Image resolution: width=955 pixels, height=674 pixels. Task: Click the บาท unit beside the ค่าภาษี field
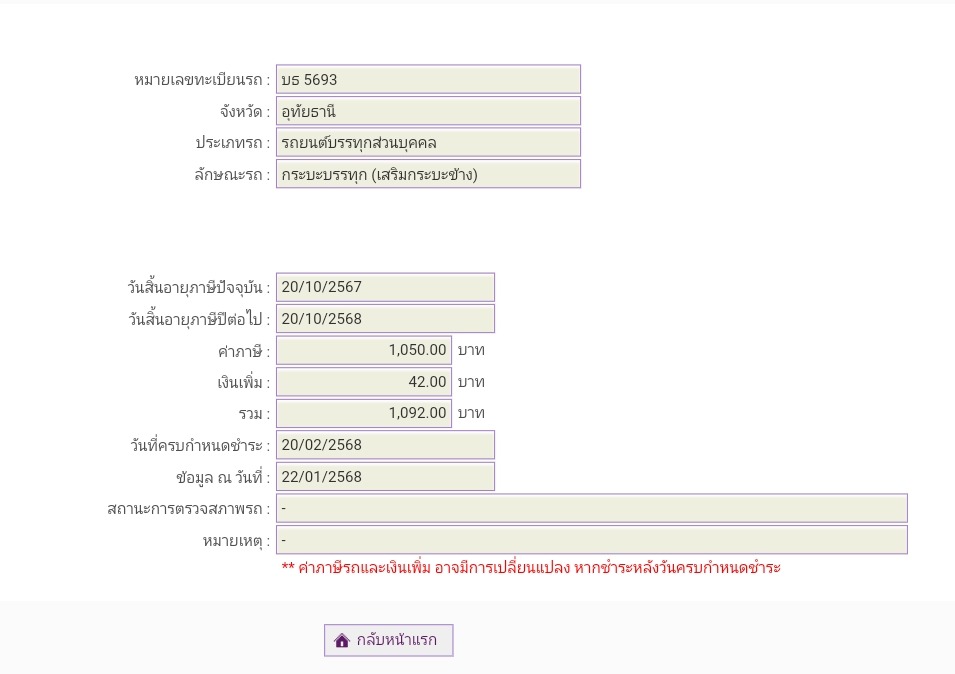(x=471, y=350)
